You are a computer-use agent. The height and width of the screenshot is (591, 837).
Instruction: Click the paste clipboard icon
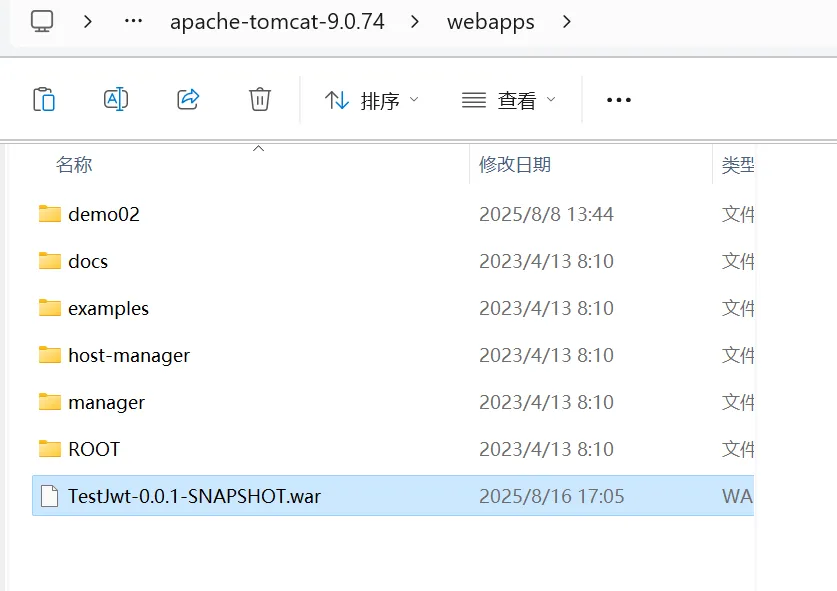pyautogui.click(x=44, y=100)
